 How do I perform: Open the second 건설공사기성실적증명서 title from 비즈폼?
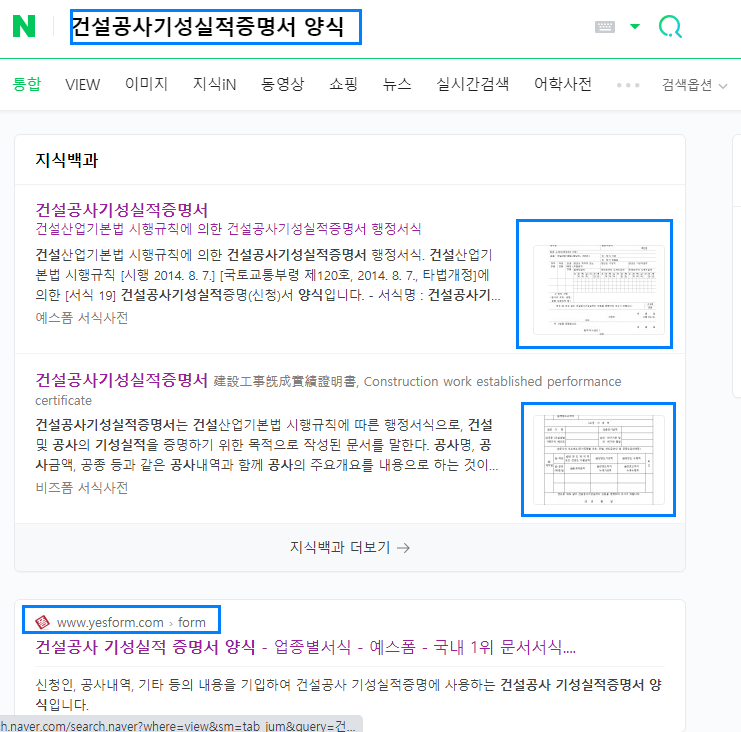tap(121, 379)
